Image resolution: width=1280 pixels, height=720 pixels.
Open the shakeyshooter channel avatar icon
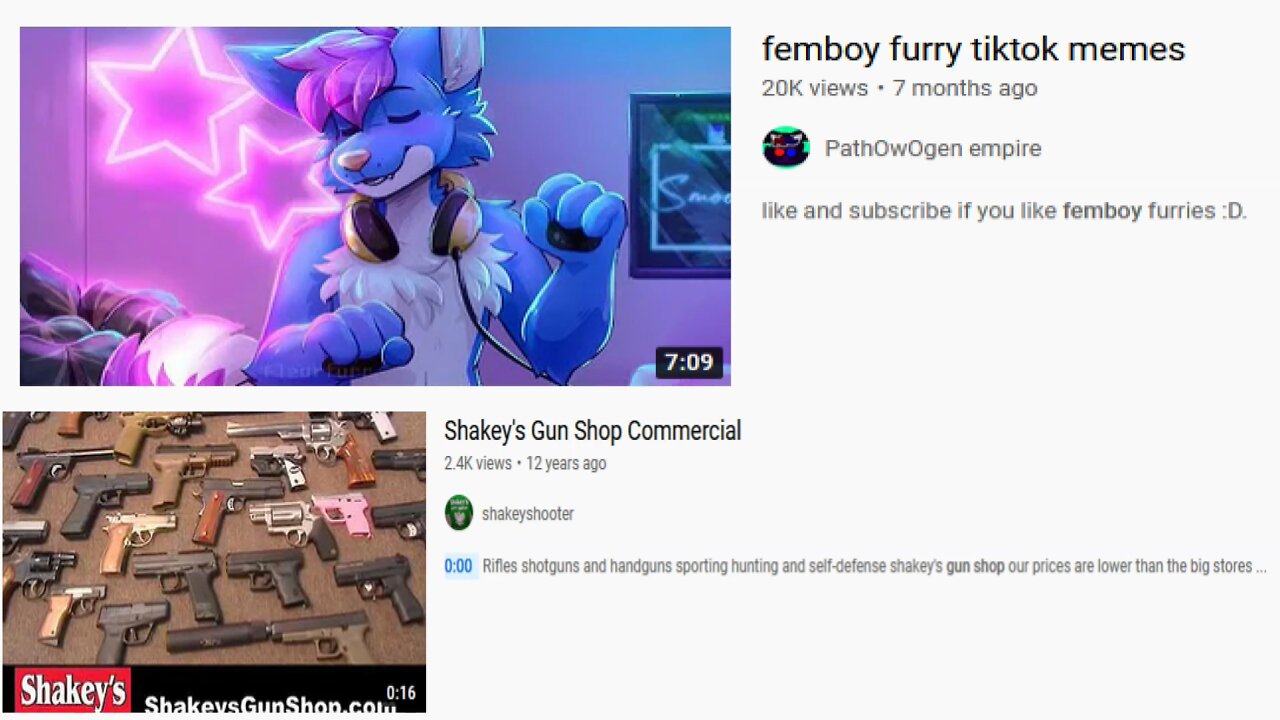pyautogui.click(x=458, y=513)
